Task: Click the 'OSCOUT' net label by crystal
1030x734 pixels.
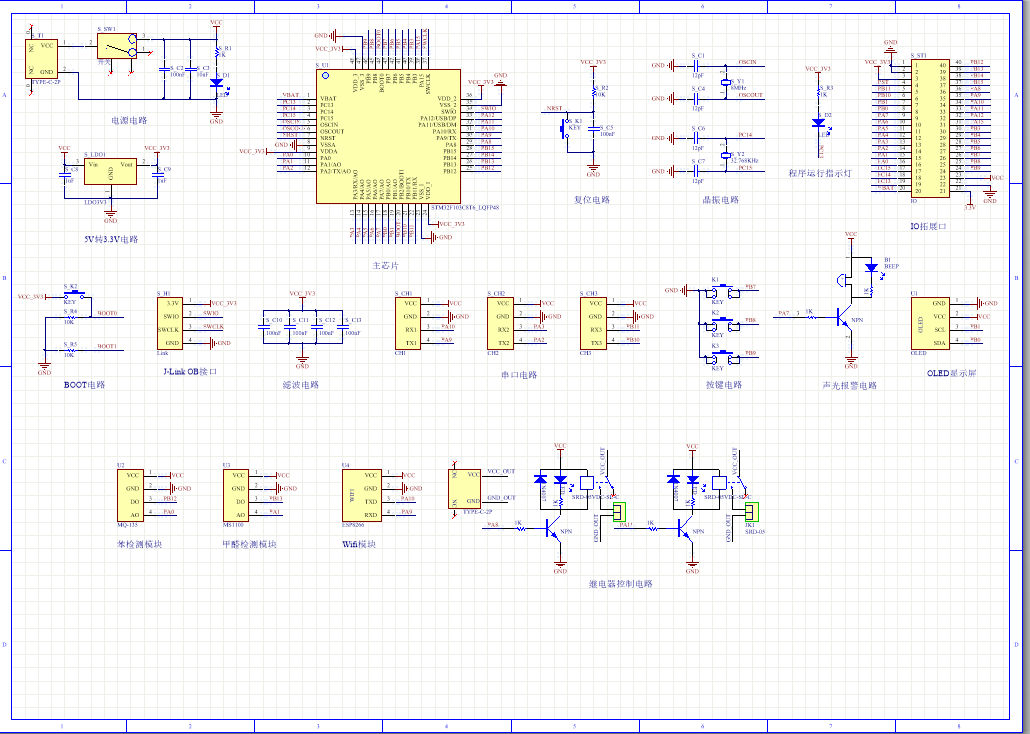Action: coord(751,95)
